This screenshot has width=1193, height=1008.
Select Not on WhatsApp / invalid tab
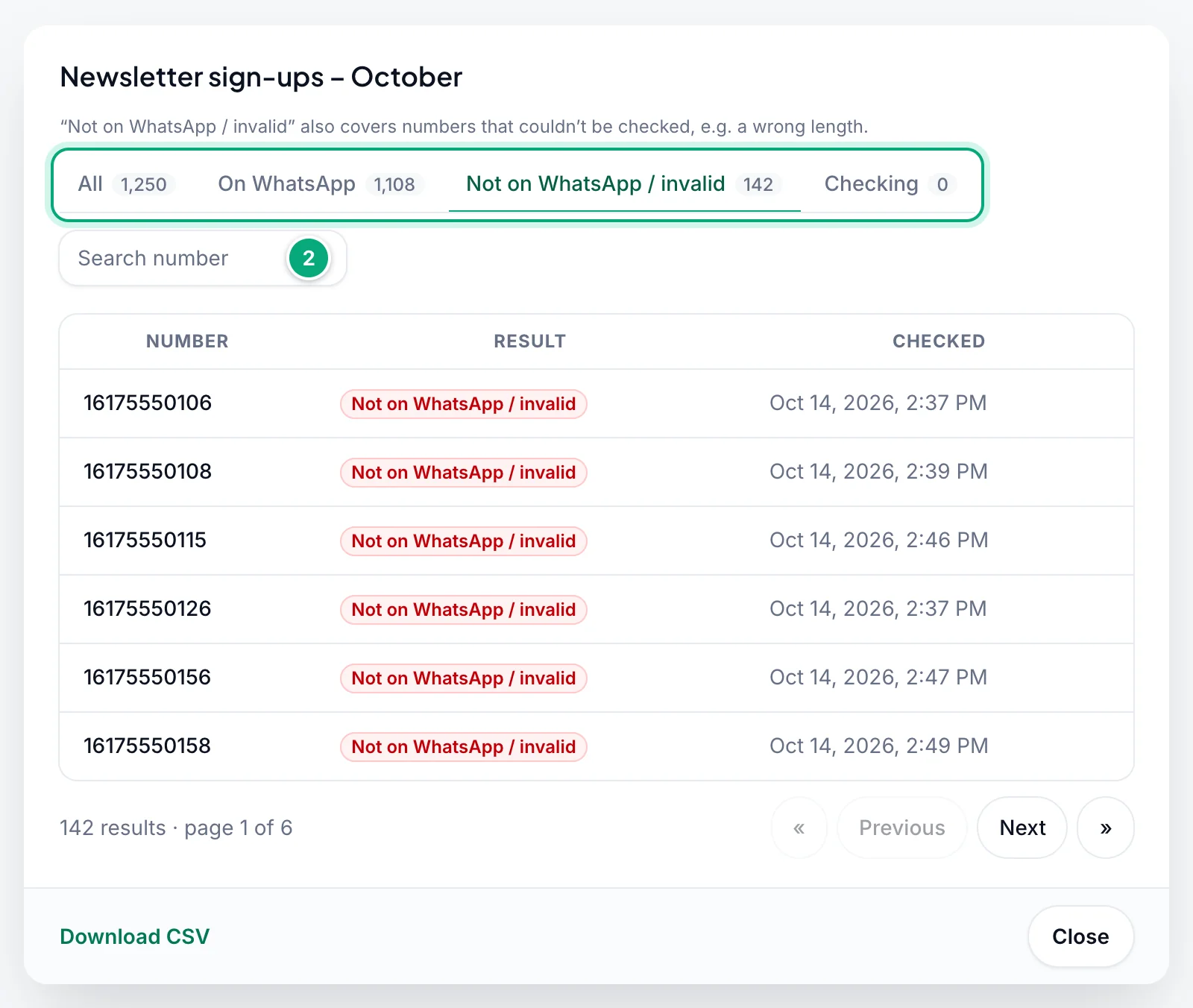pos(624,184)
